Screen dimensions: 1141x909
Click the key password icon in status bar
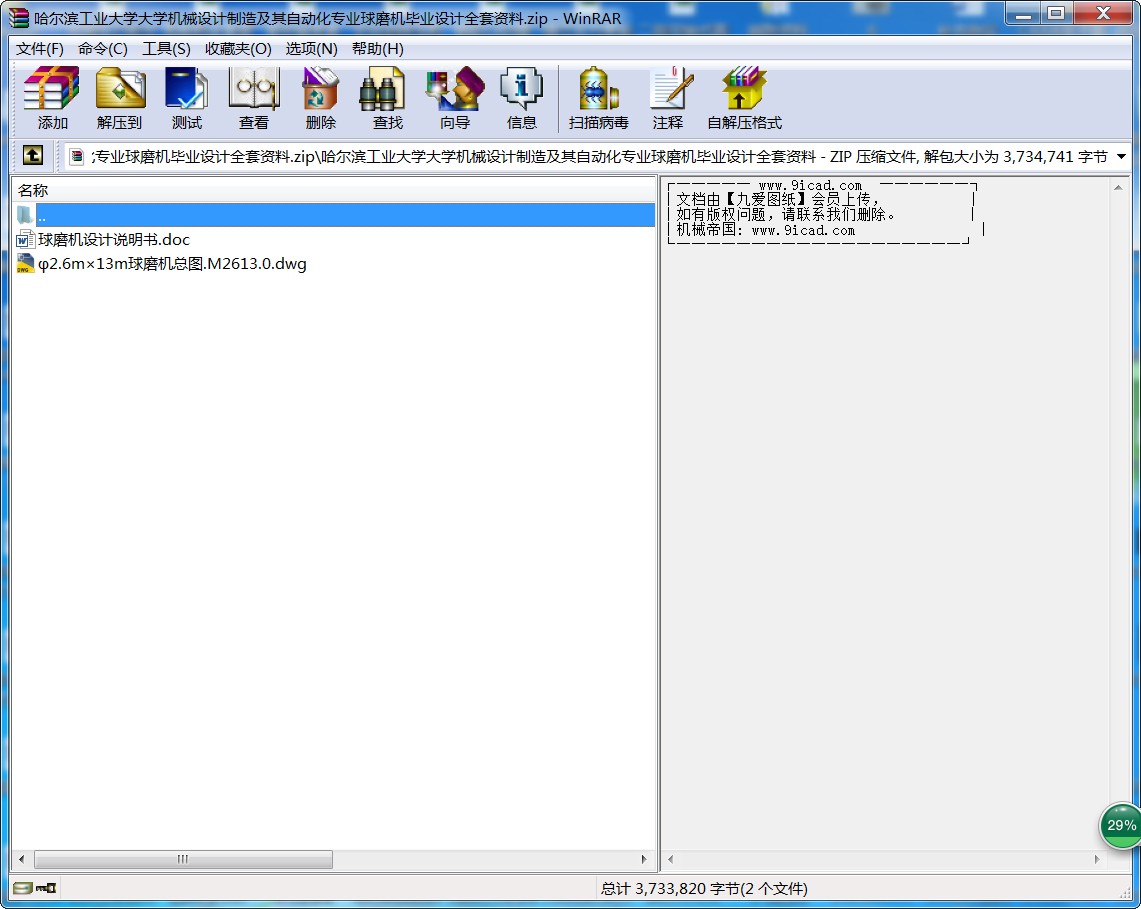tap(47, 888)
